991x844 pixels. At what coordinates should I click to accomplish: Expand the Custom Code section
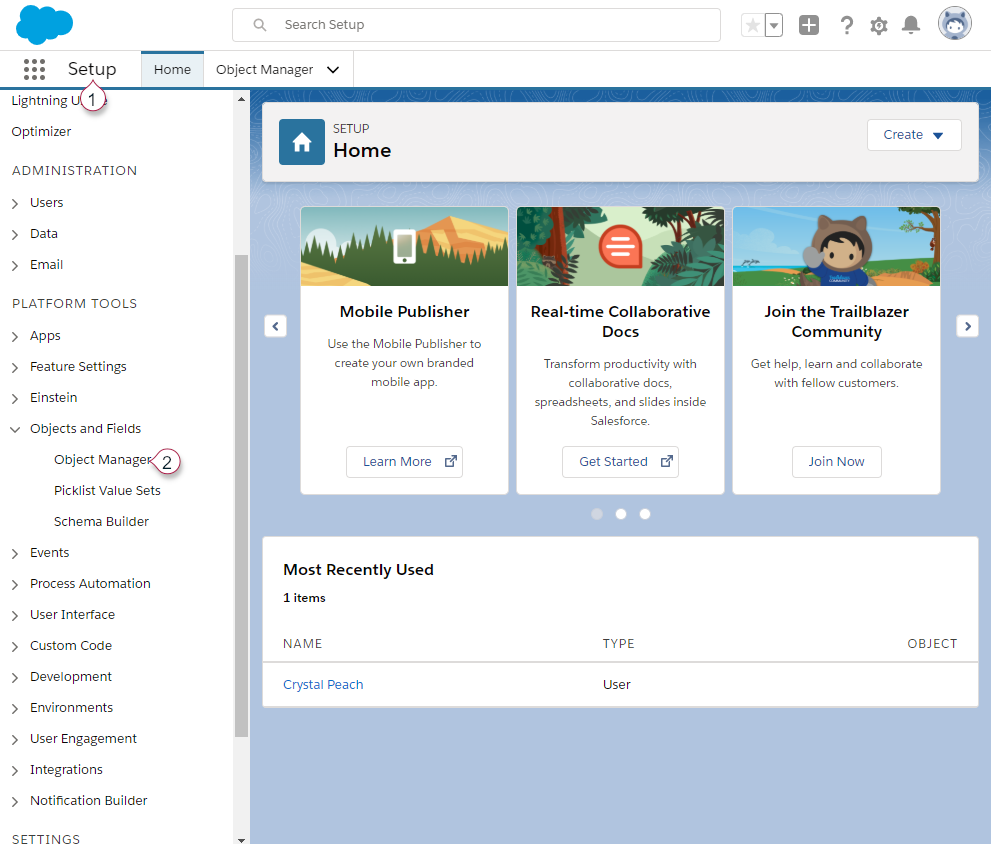coord(15,646)
